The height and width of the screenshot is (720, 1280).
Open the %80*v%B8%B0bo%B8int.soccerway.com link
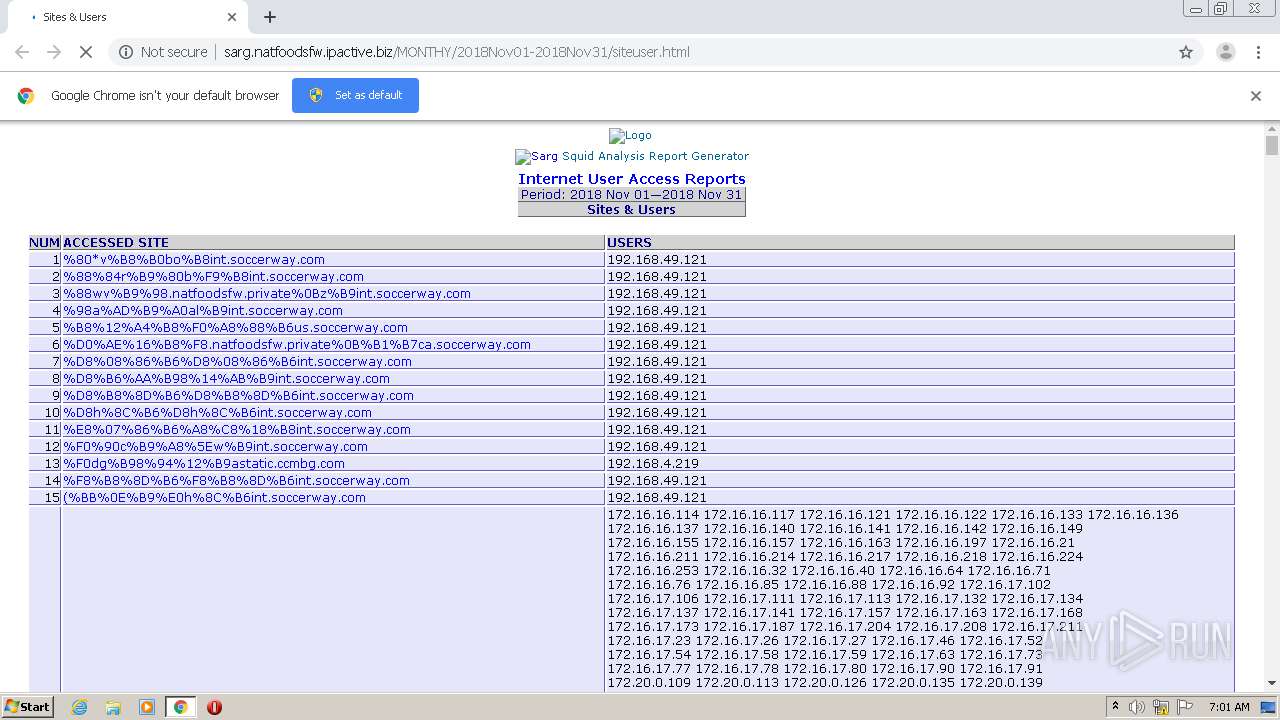pyautogui.click(x=194, y=259)
